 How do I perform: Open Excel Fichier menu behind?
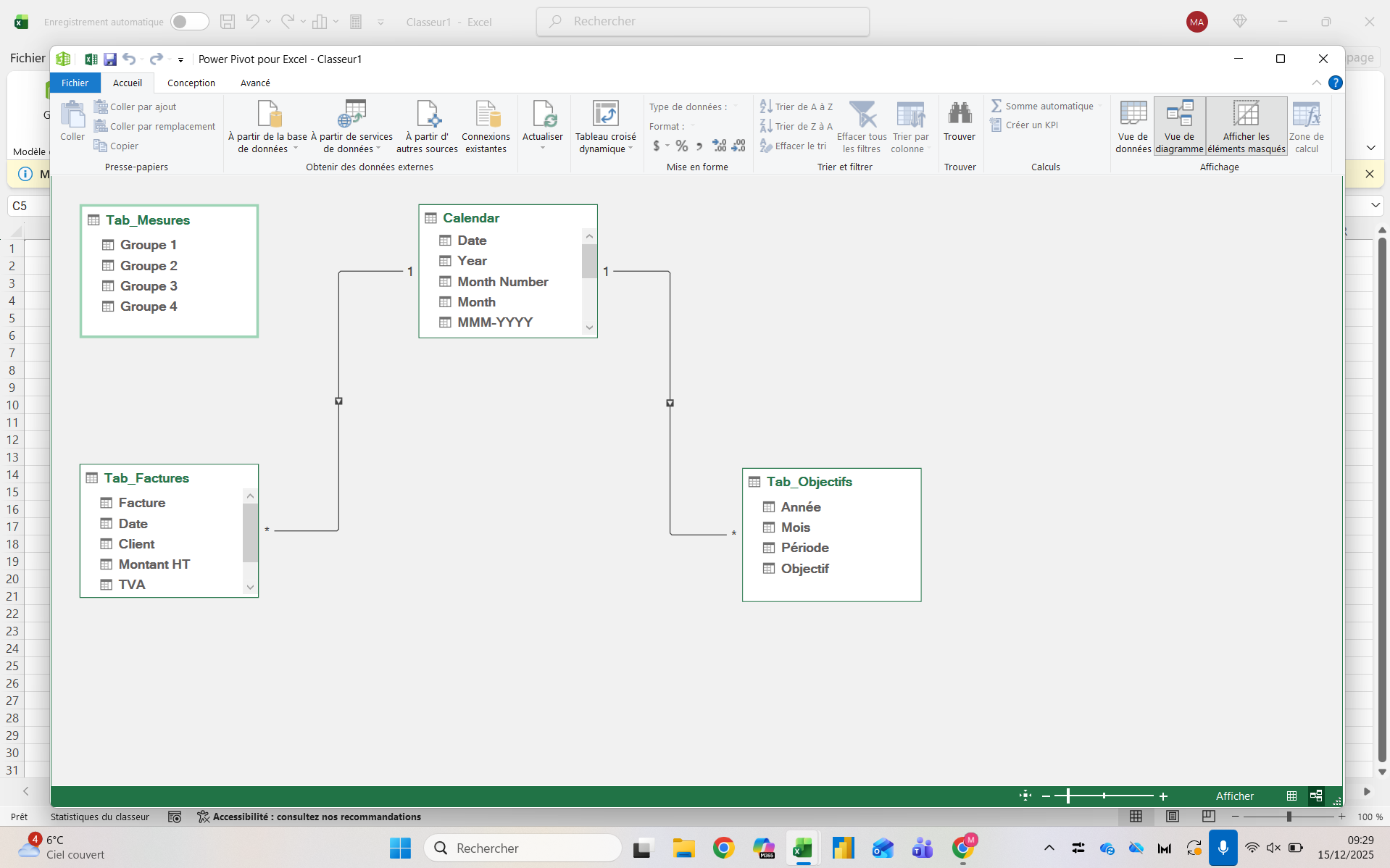(x=28, y=58)
